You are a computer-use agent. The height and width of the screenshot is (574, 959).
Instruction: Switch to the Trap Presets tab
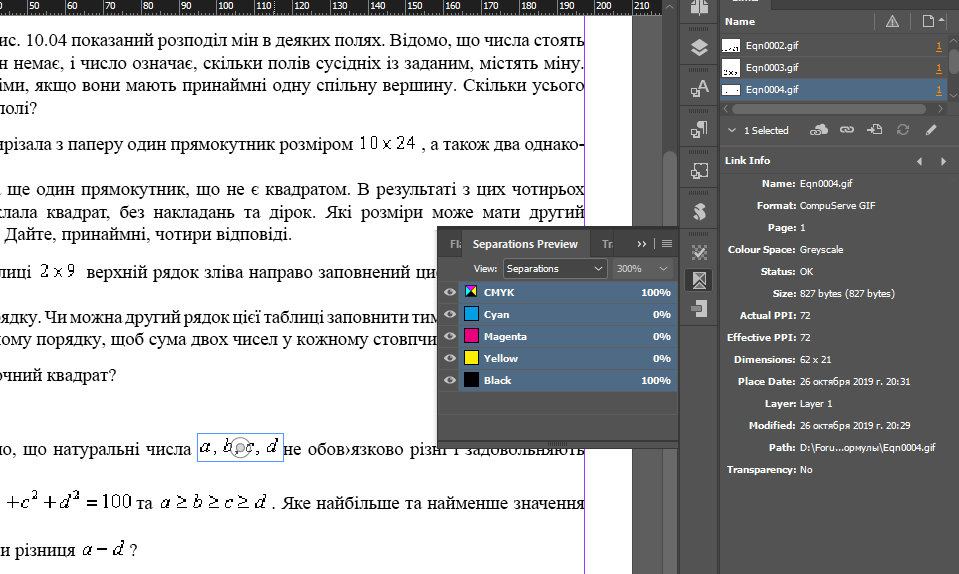pos(607,244)
